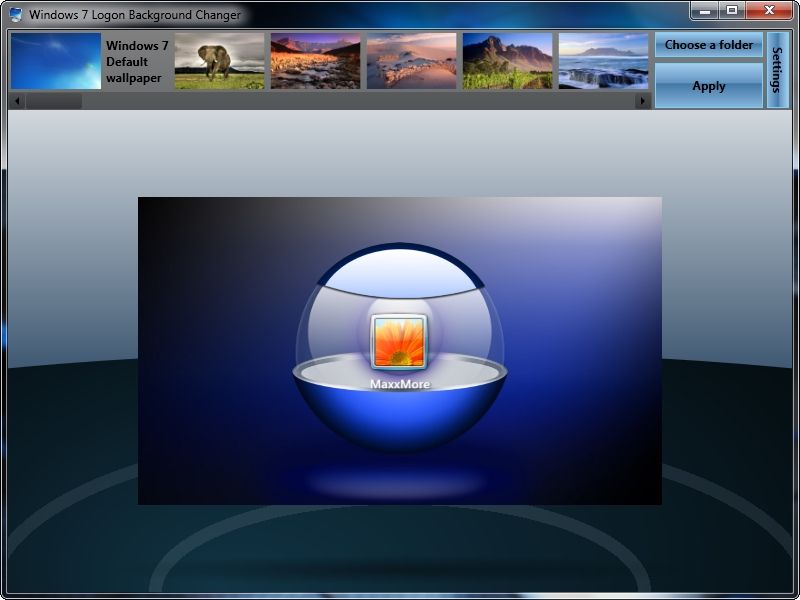
Task: Click the Choose a folder button
Action: click(x=709, y=45)
